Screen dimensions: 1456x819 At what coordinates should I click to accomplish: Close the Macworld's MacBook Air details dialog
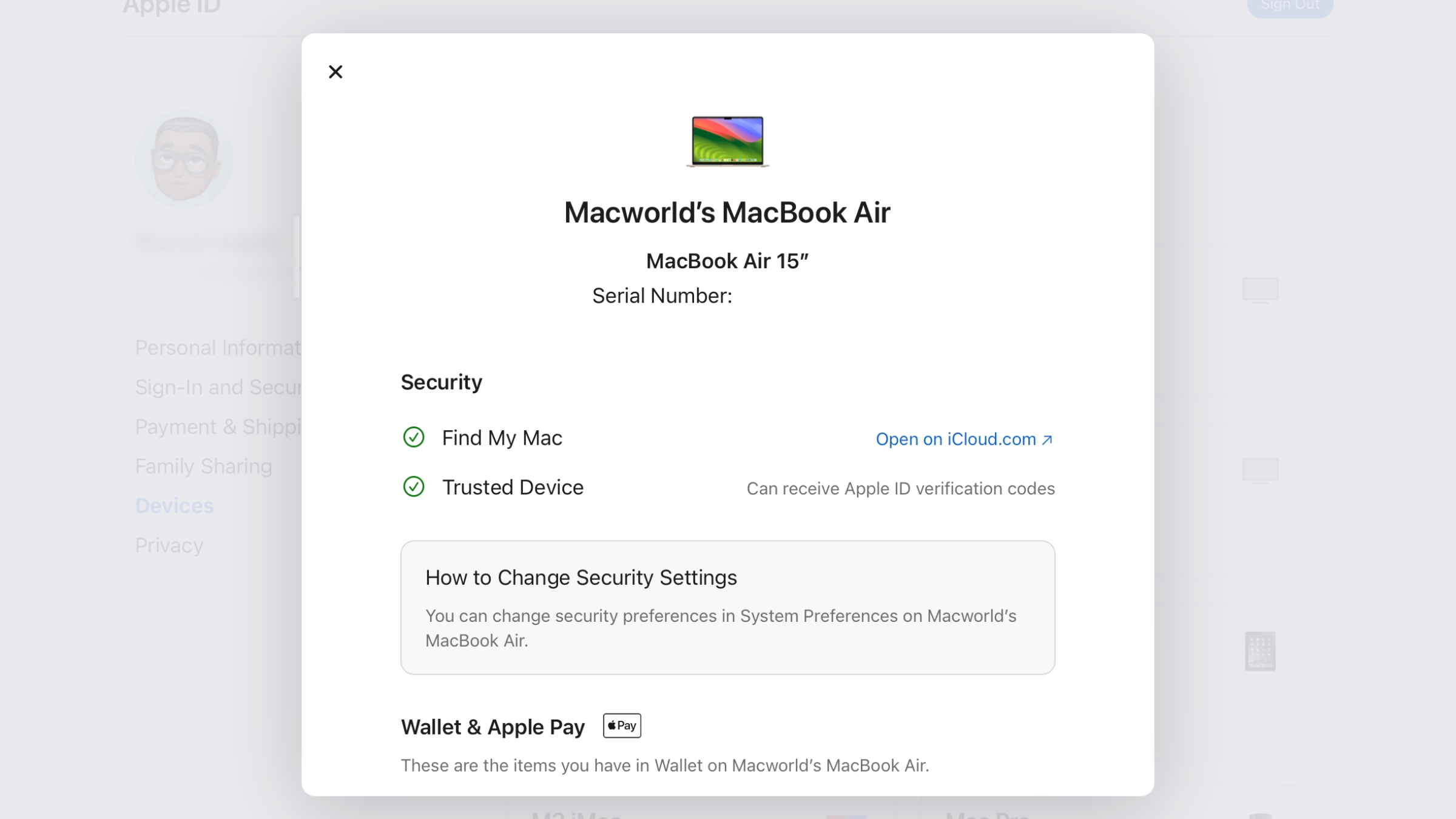coord(335,71)
